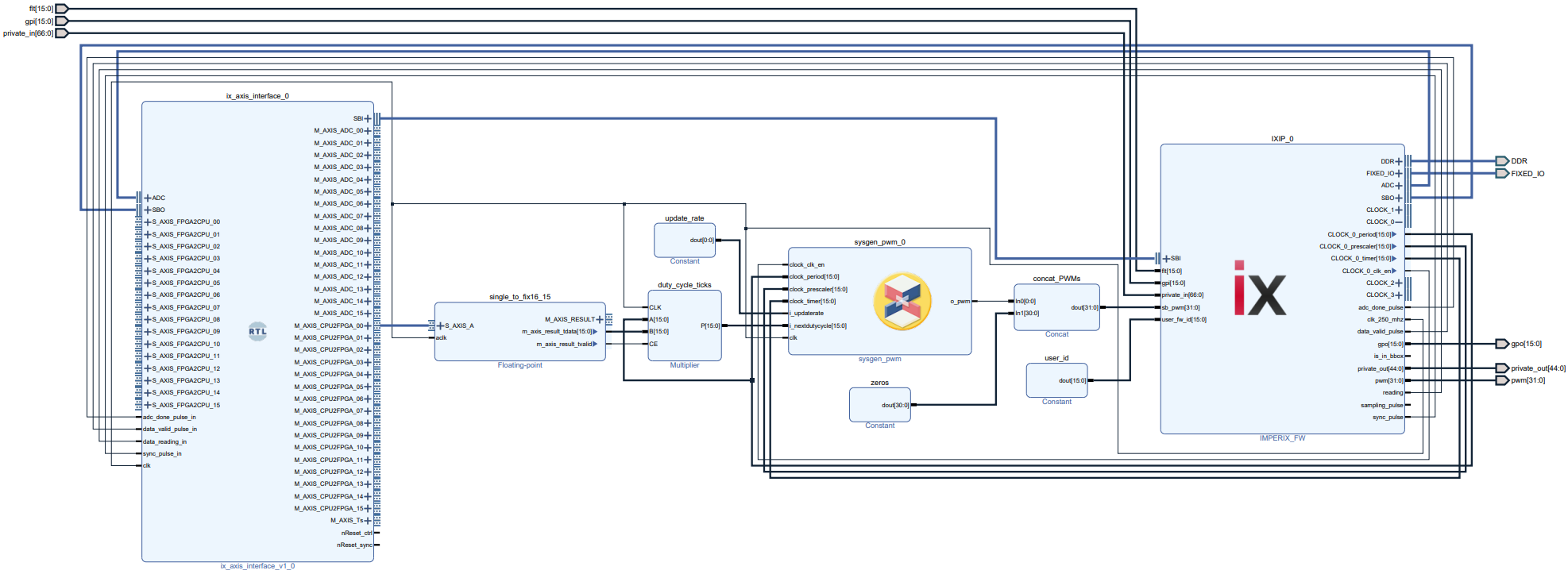This screenshot has height=574, width=1568.
Task: Select the single_to_fix16_15 block title
Action: click(519, 297)
